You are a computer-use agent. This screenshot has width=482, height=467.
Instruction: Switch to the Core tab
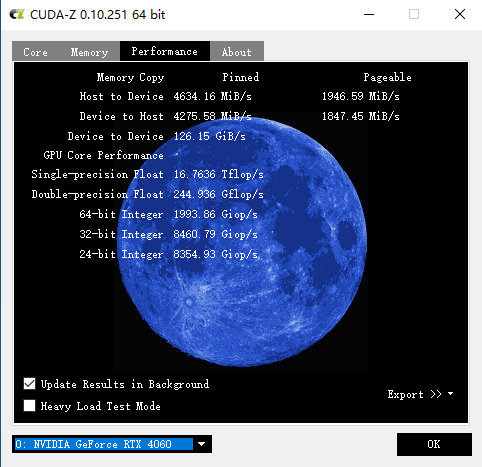click(35, 52)
